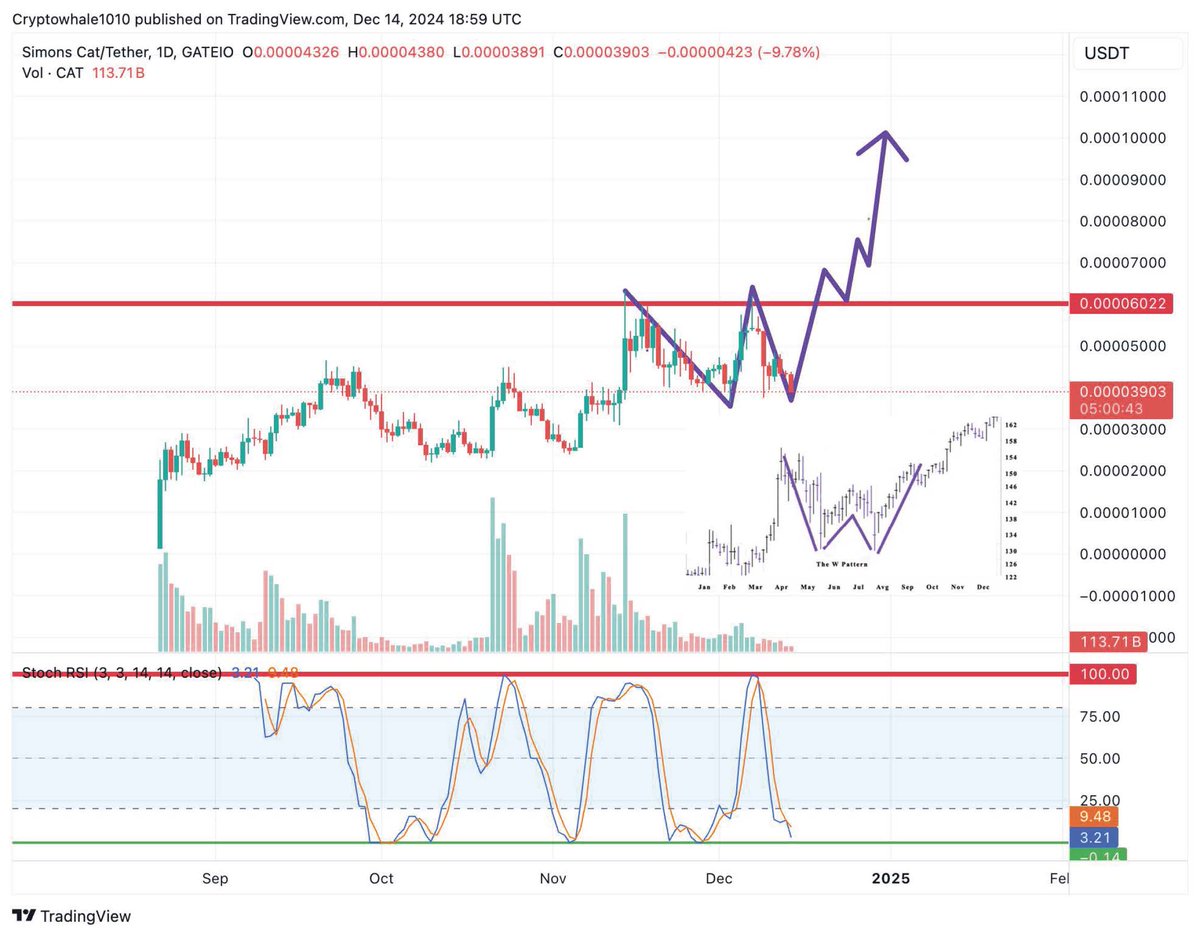Click the 0.00008000 price axis label
Image resolution: width=1200 pixels, height=937 pixels.
click(1123, 221)
